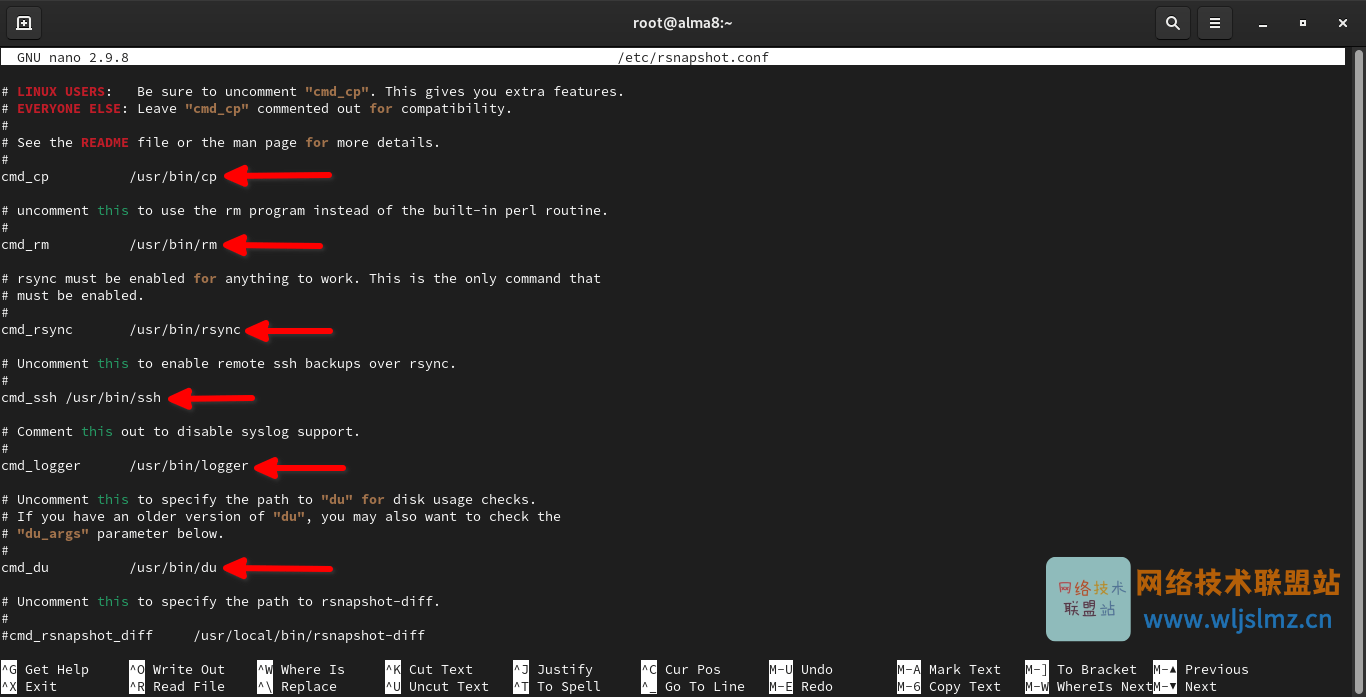Open the terminal hamburger menu
Screen dimensions: 1366x697
click(1214, 22)
